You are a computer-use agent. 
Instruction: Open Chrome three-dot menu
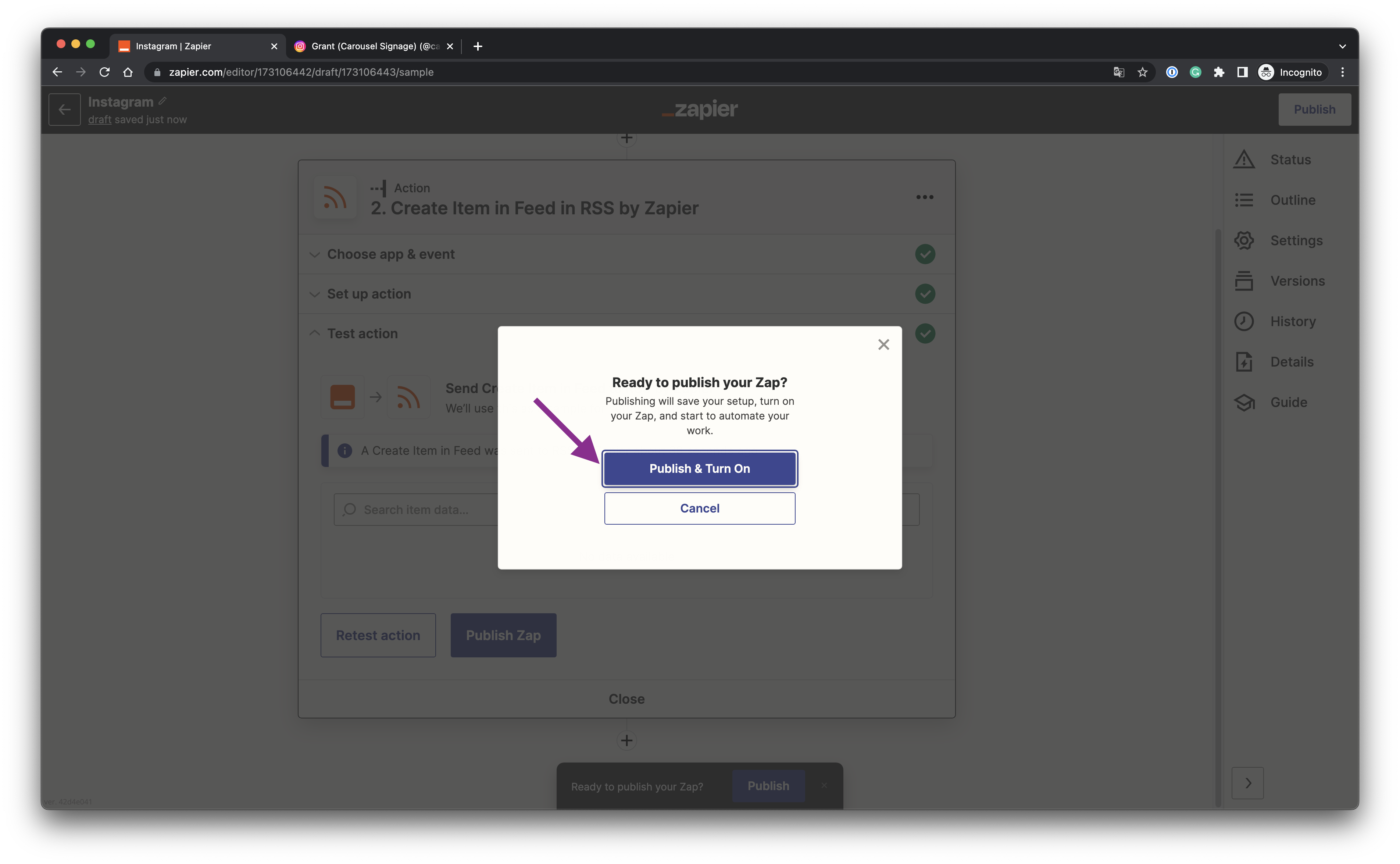click(x=1342, y=72)
